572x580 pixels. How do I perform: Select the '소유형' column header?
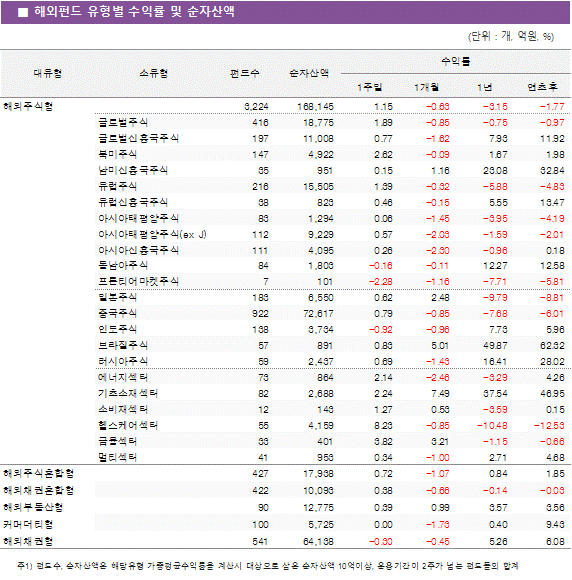tap(154, 73)
